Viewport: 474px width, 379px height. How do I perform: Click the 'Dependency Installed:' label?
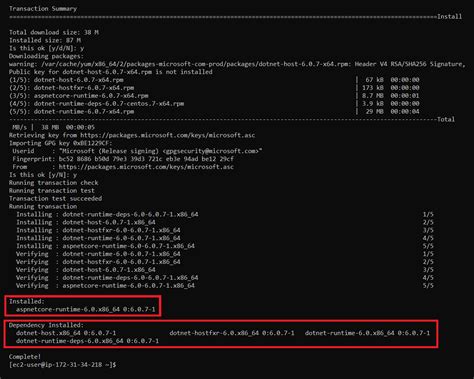(46, 325)
